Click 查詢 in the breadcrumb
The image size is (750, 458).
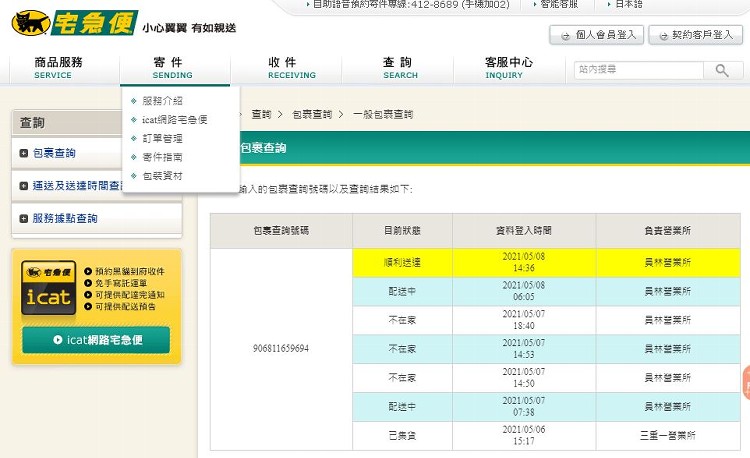pyautogui.click(x=261, y=115)
